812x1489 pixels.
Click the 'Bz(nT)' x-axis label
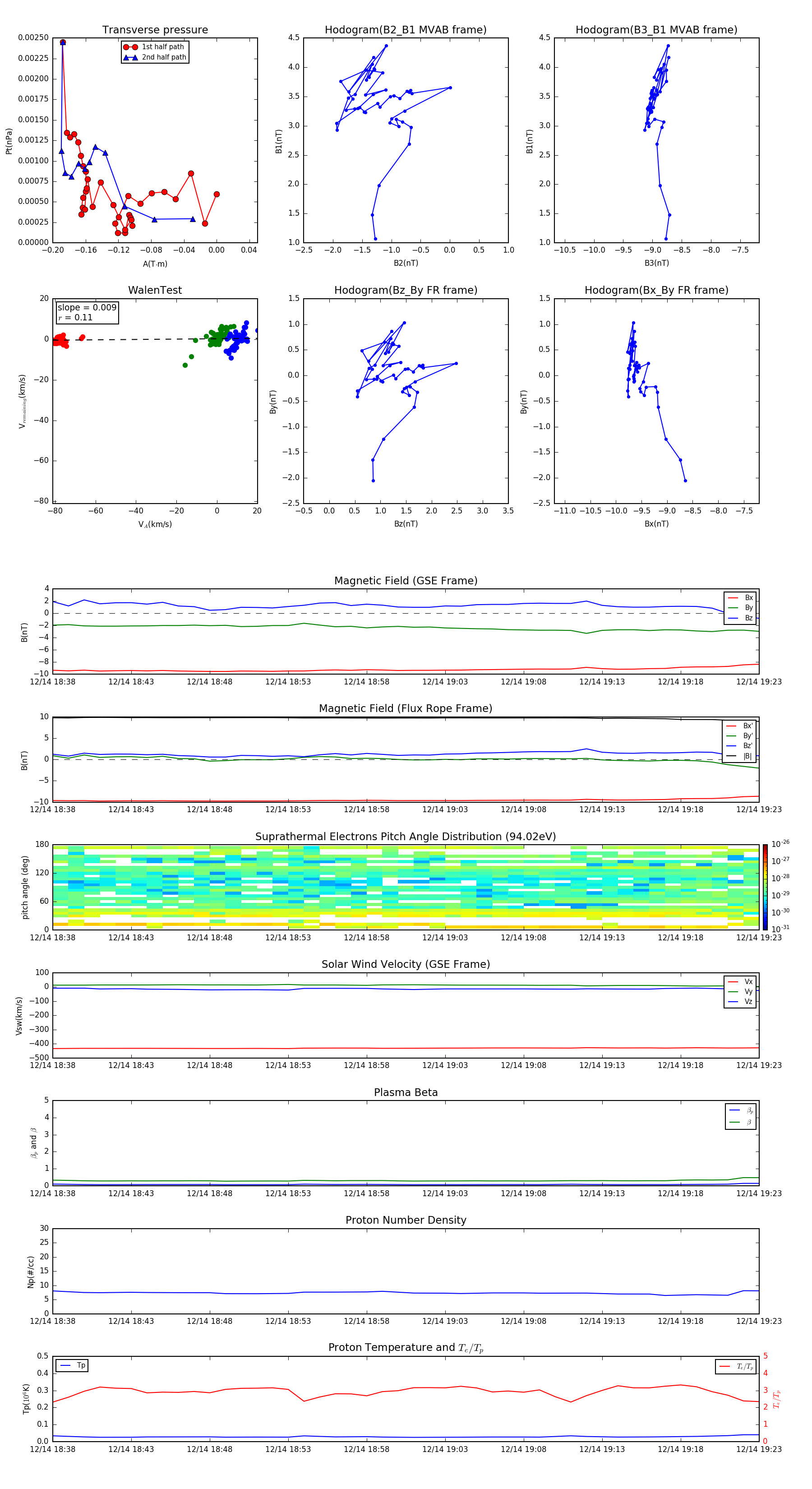[406, 524]
